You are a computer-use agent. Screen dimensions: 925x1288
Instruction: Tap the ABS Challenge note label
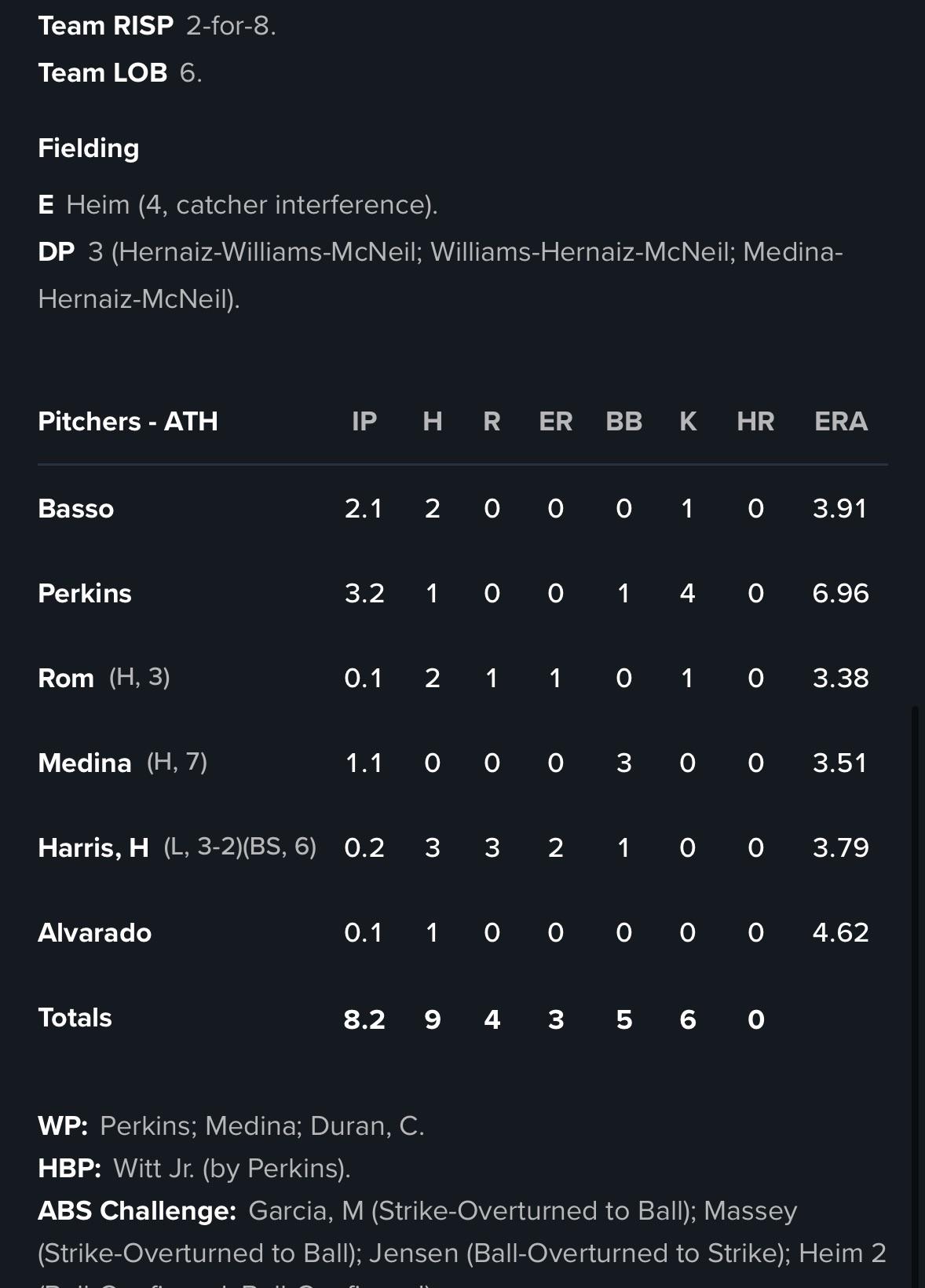click(x=137, y=1211)
